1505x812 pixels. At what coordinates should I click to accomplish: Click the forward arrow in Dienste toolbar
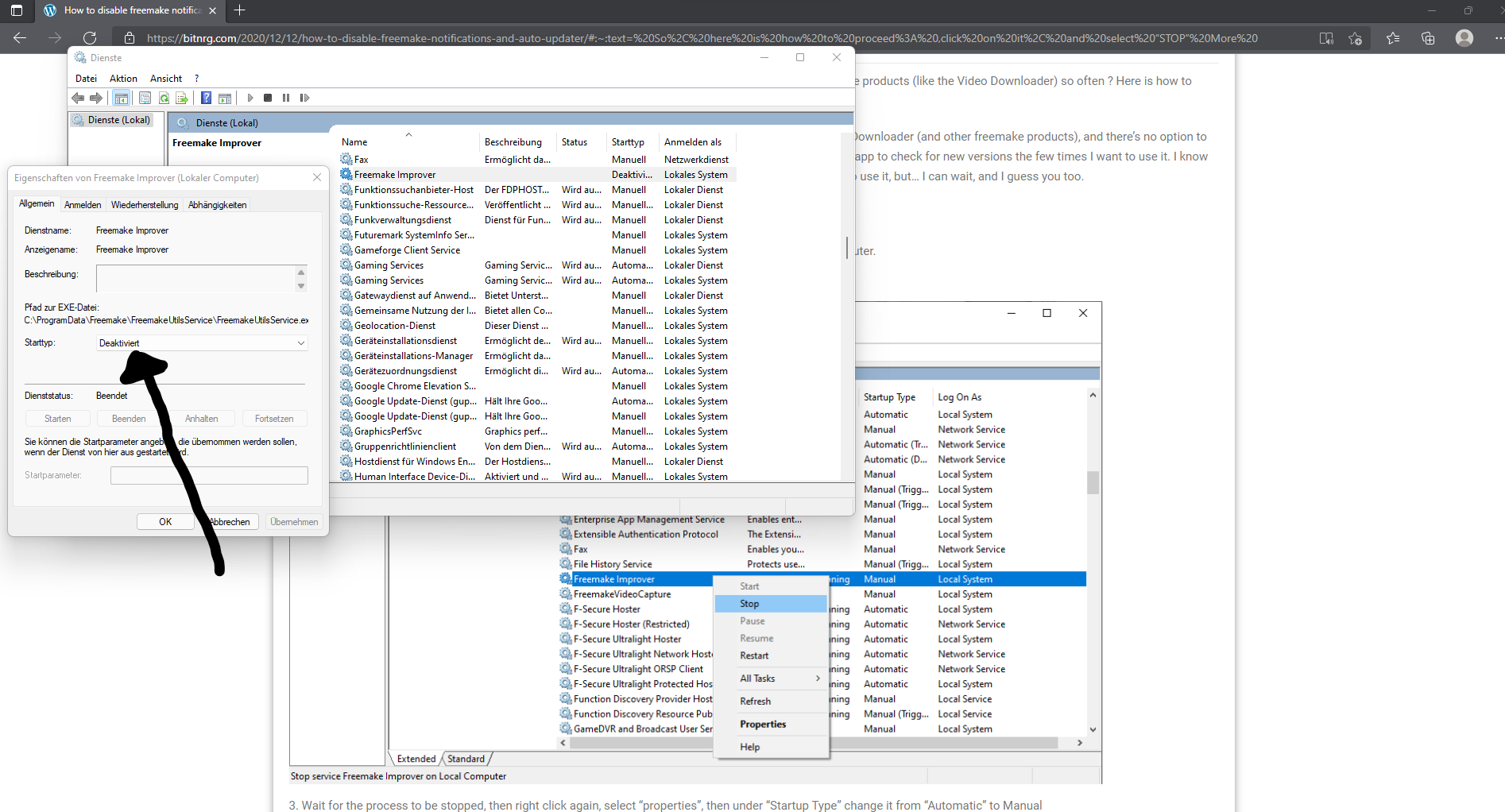(x=96, y=98)
